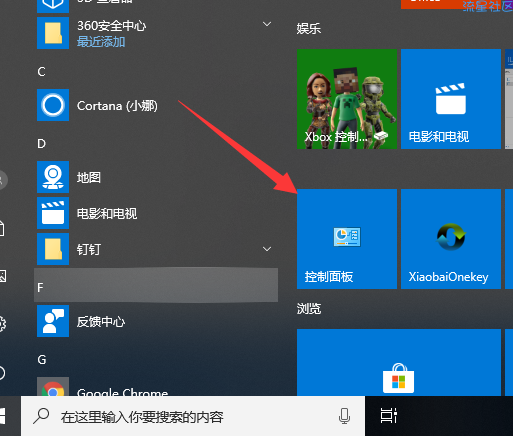Open the 360安全中心 folder
The width and height of the screenshot is (513, 436).
(156, 33)
